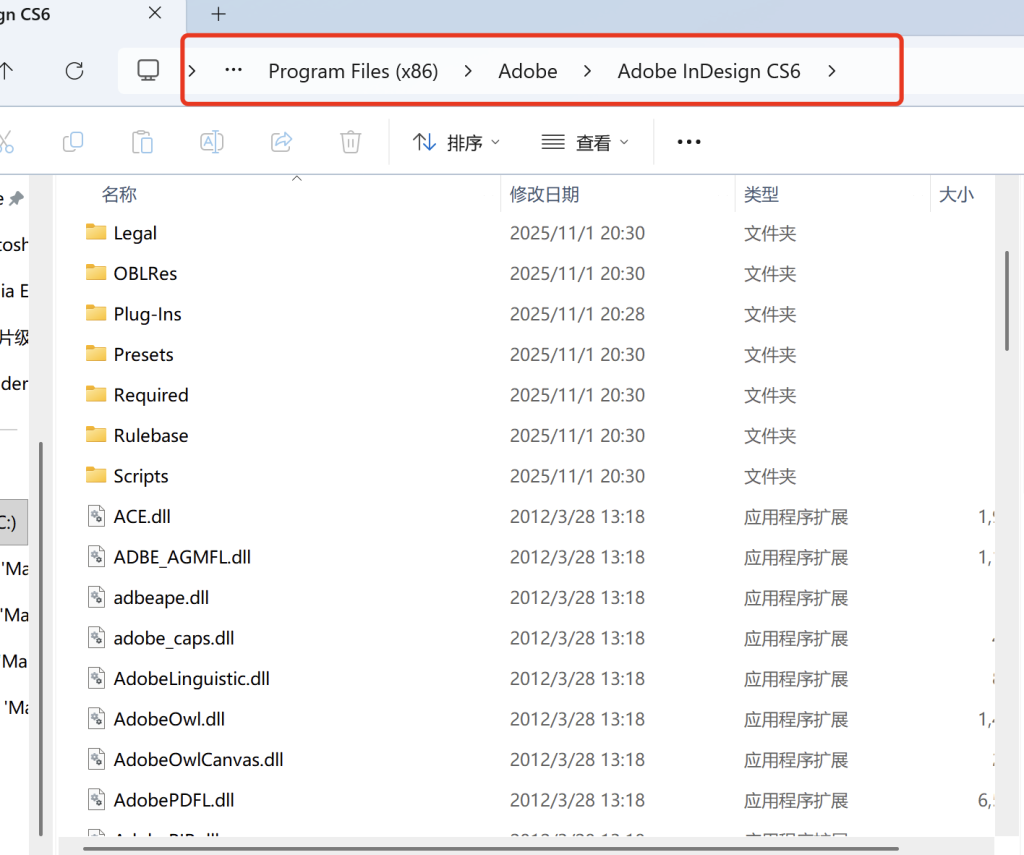
Task: Click the Rename icon in toolbar
Action: [212, 142]
